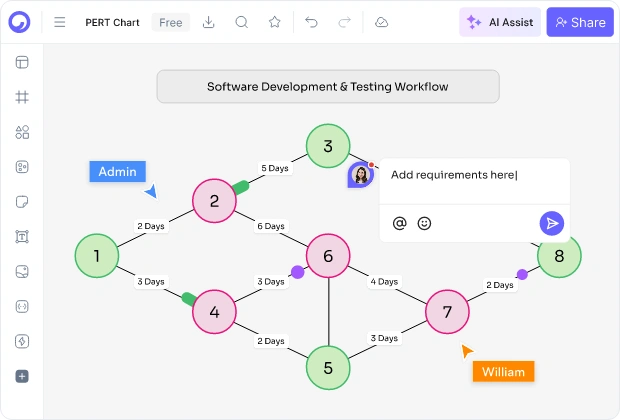Check cloud sync status icon
The height and width of the screenshot is (420, 620).
click(x=381, y=22)
